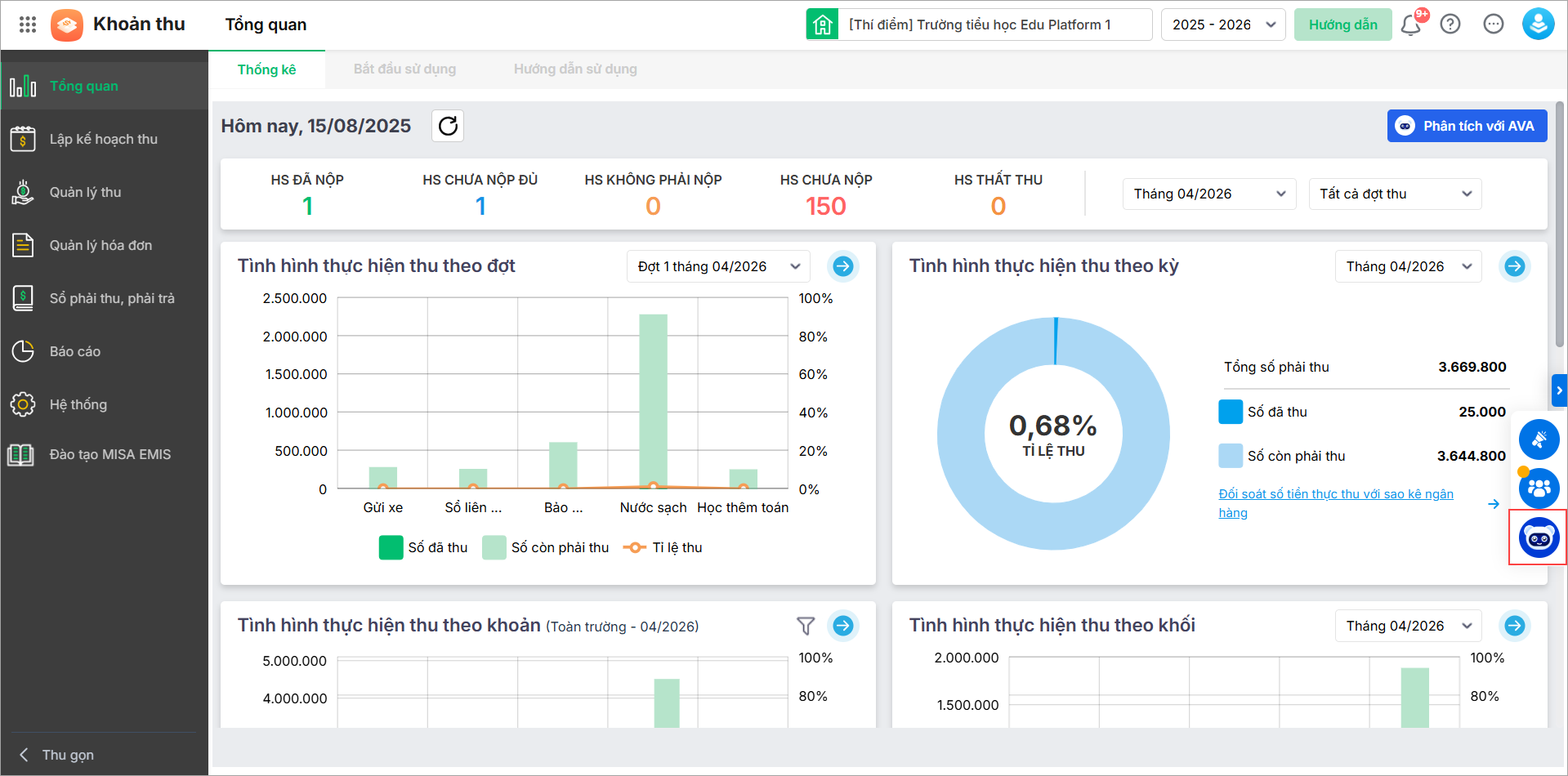
Task: Switch to the Bắt đầu sử dụng tab
Action: 404,69
